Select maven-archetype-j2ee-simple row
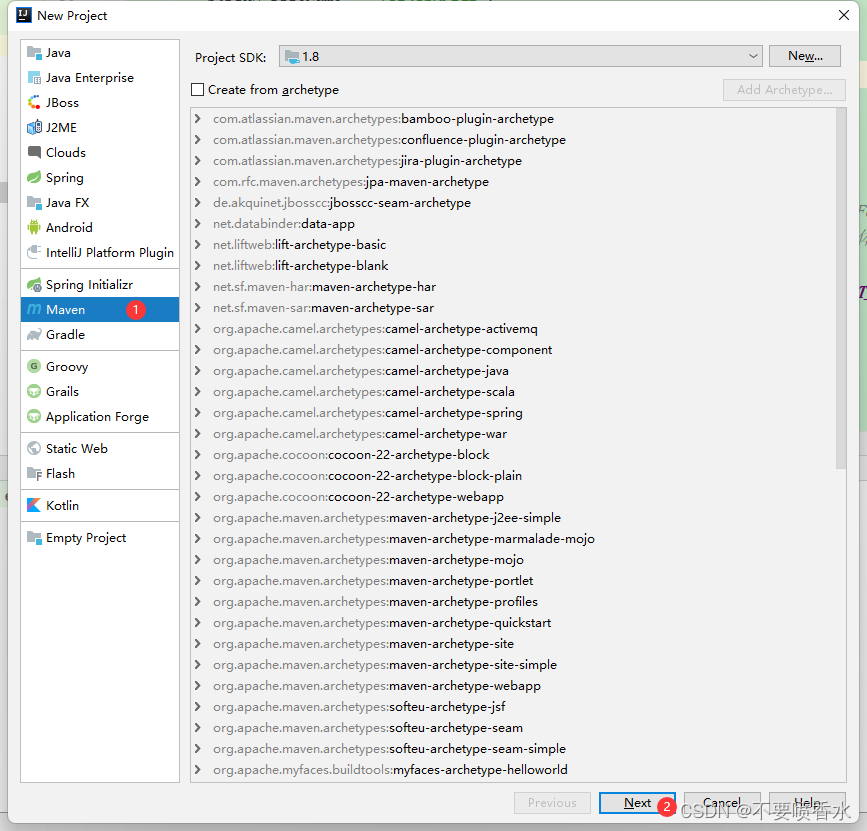The width and height of the screenshot is (867, 831). [x=513, y=518]
